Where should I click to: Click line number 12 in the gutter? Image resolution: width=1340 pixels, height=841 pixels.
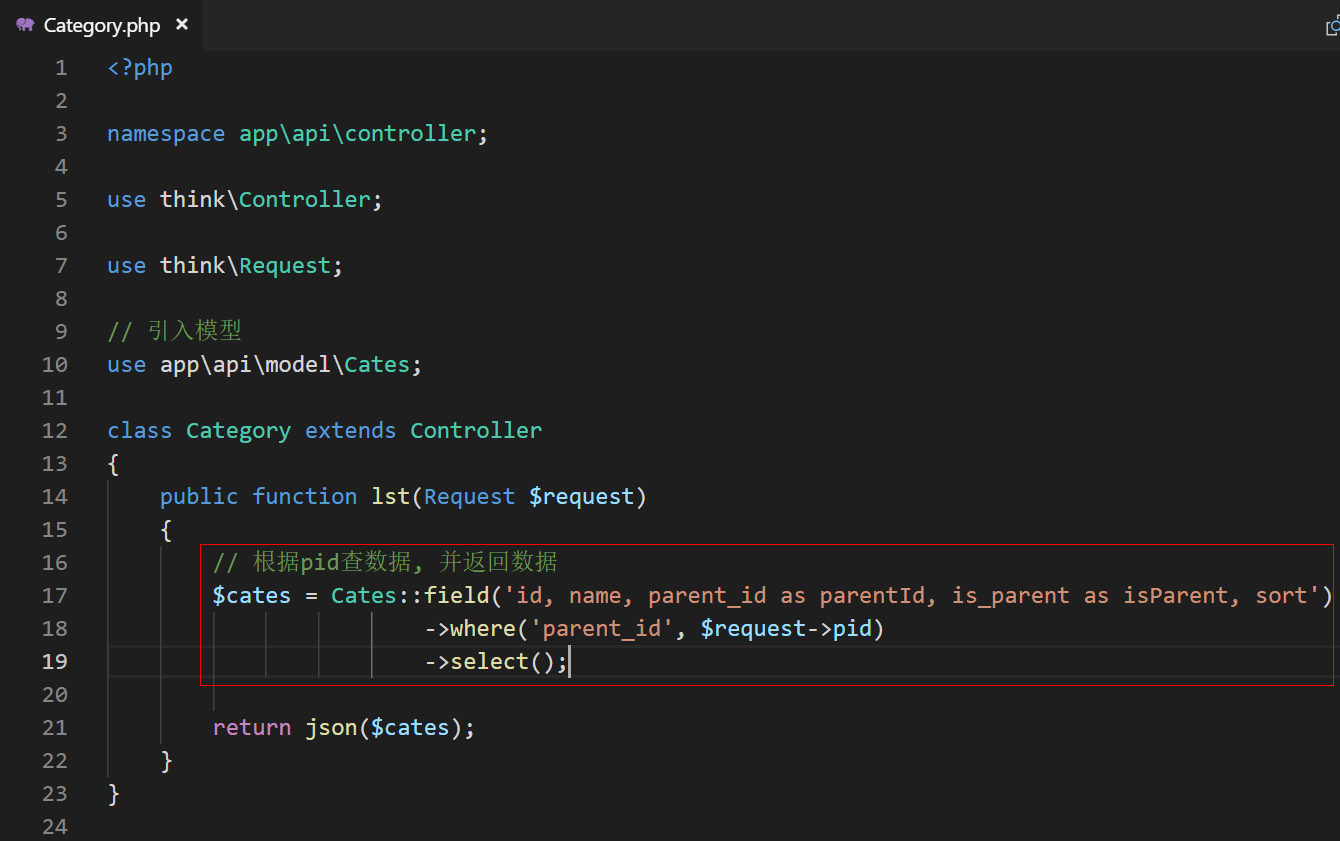pos(55,431)
